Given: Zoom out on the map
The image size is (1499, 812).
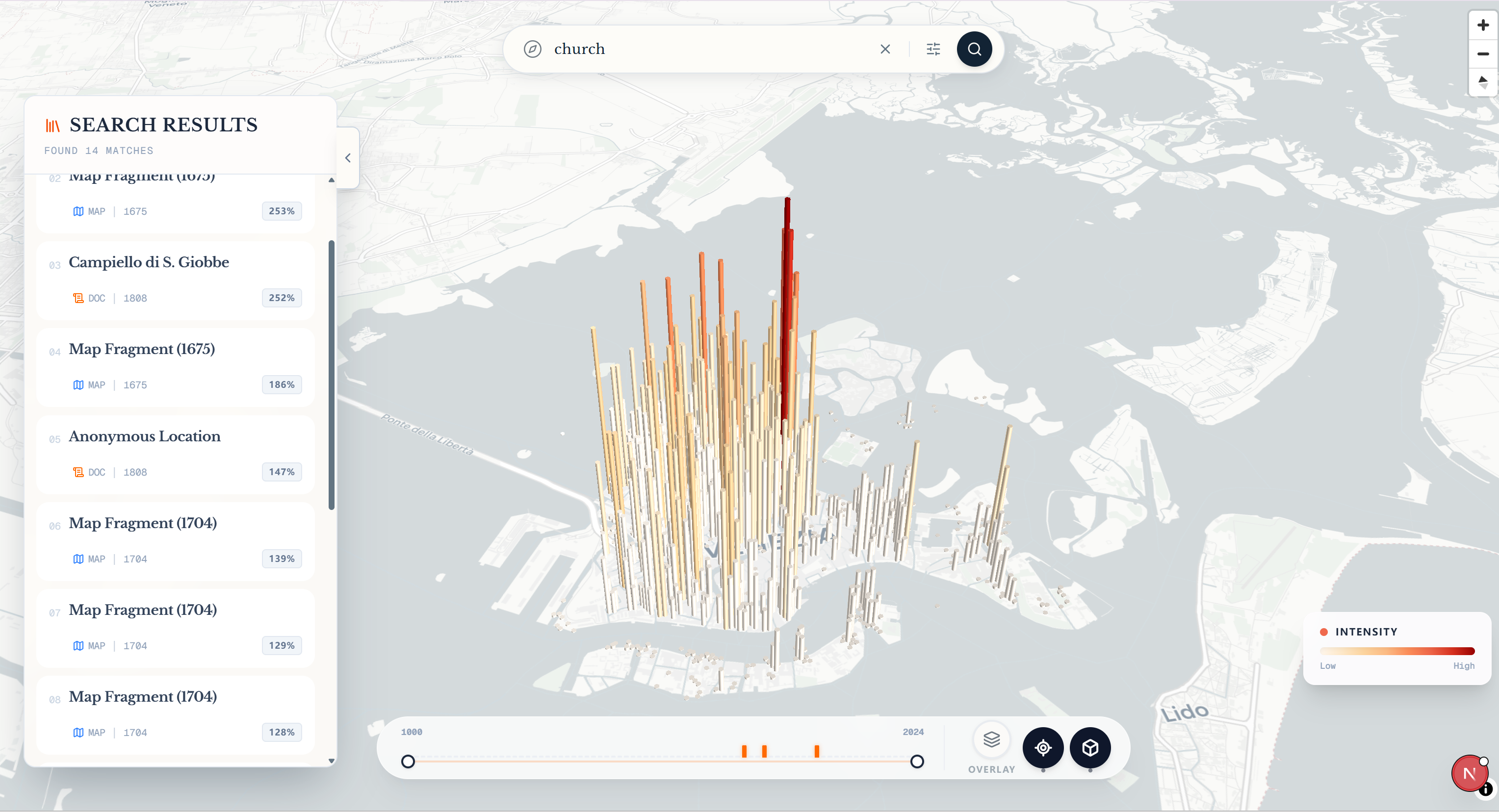Looking at the screenshot, I should click(1482, 53).
